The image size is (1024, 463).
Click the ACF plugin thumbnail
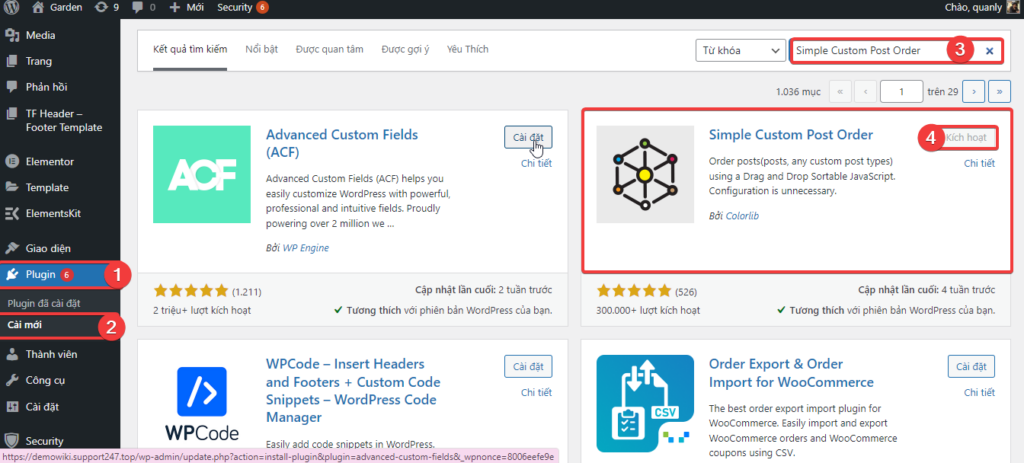click(202, 174)
